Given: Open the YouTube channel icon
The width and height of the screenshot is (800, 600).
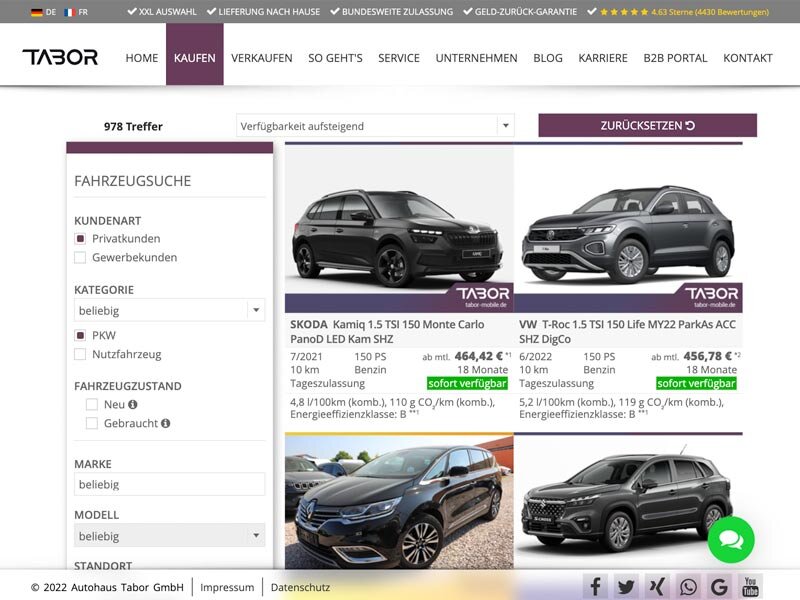Looking at the screenshot, I should pyautogui.click(x=750, y=587).
